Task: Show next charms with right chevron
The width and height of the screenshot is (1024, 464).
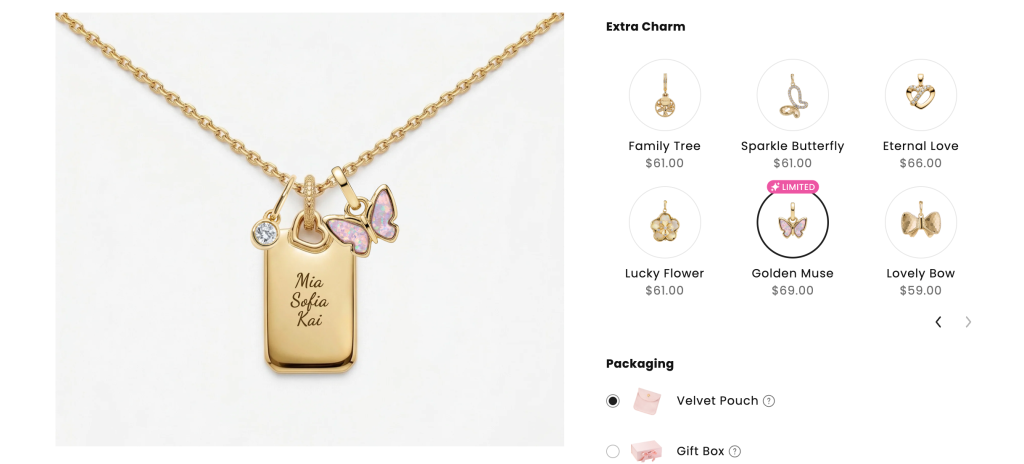Action: pos(968,322)
